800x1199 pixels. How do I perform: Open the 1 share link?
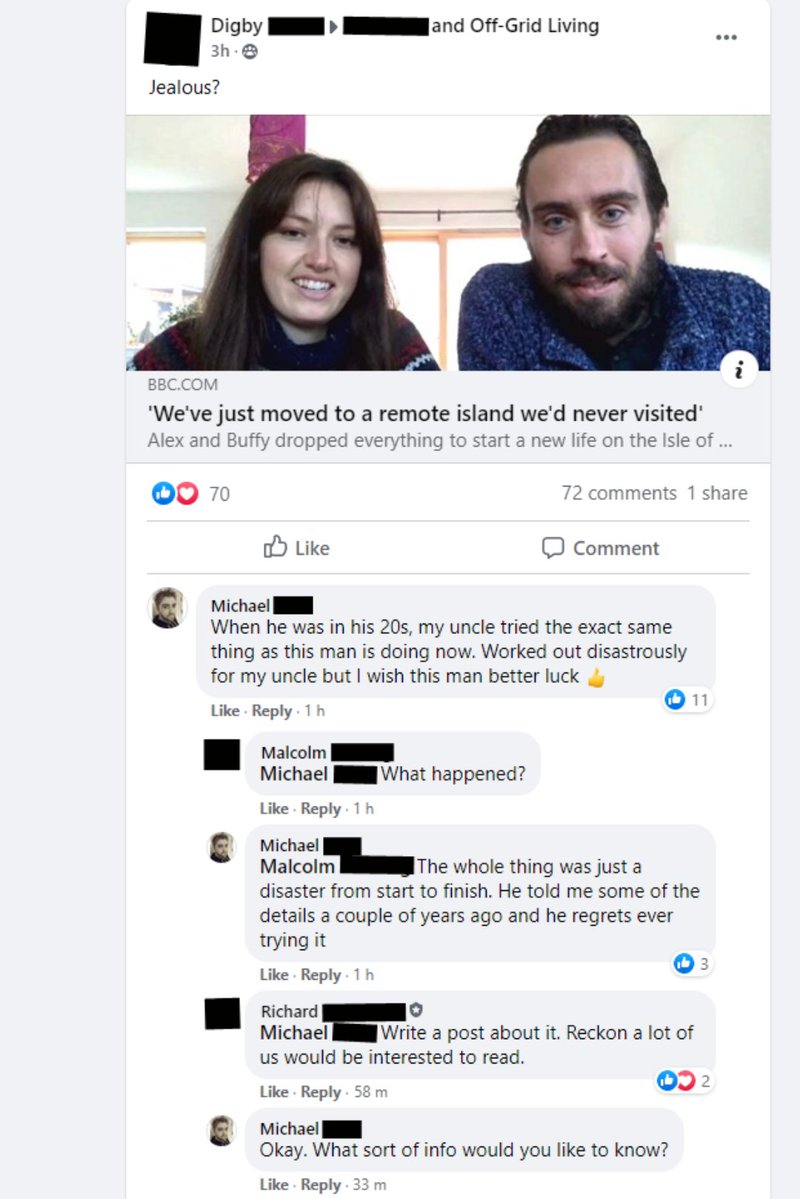pos(717,493)
